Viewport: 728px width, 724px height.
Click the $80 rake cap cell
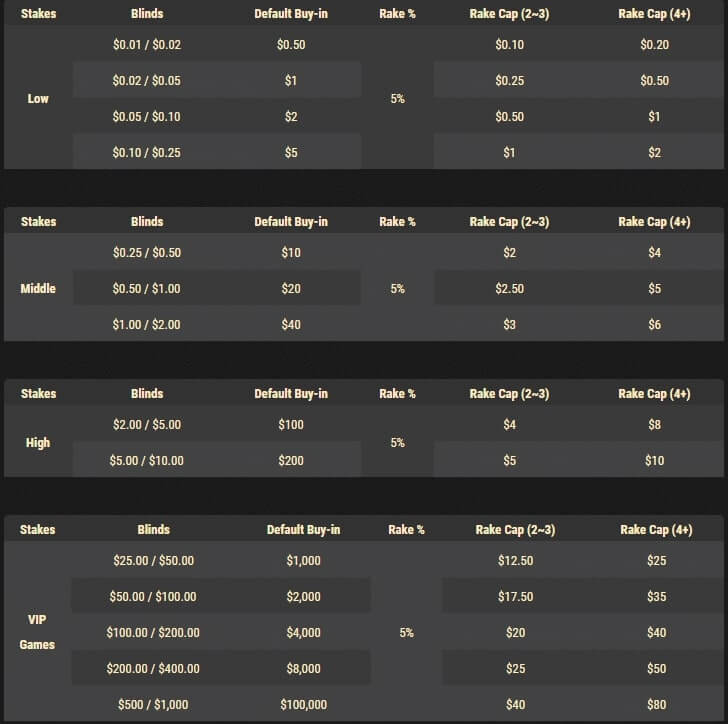656,705
